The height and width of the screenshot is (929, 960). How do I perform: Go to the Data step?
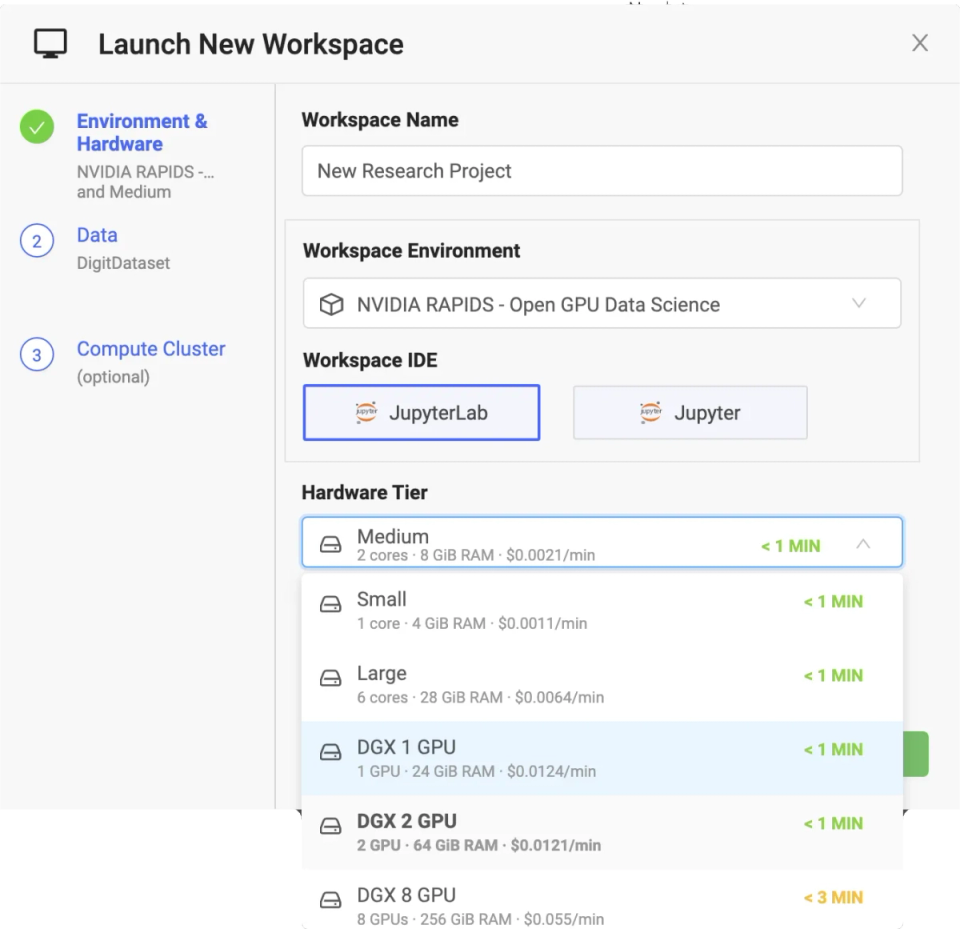click(x=97, y=235)
